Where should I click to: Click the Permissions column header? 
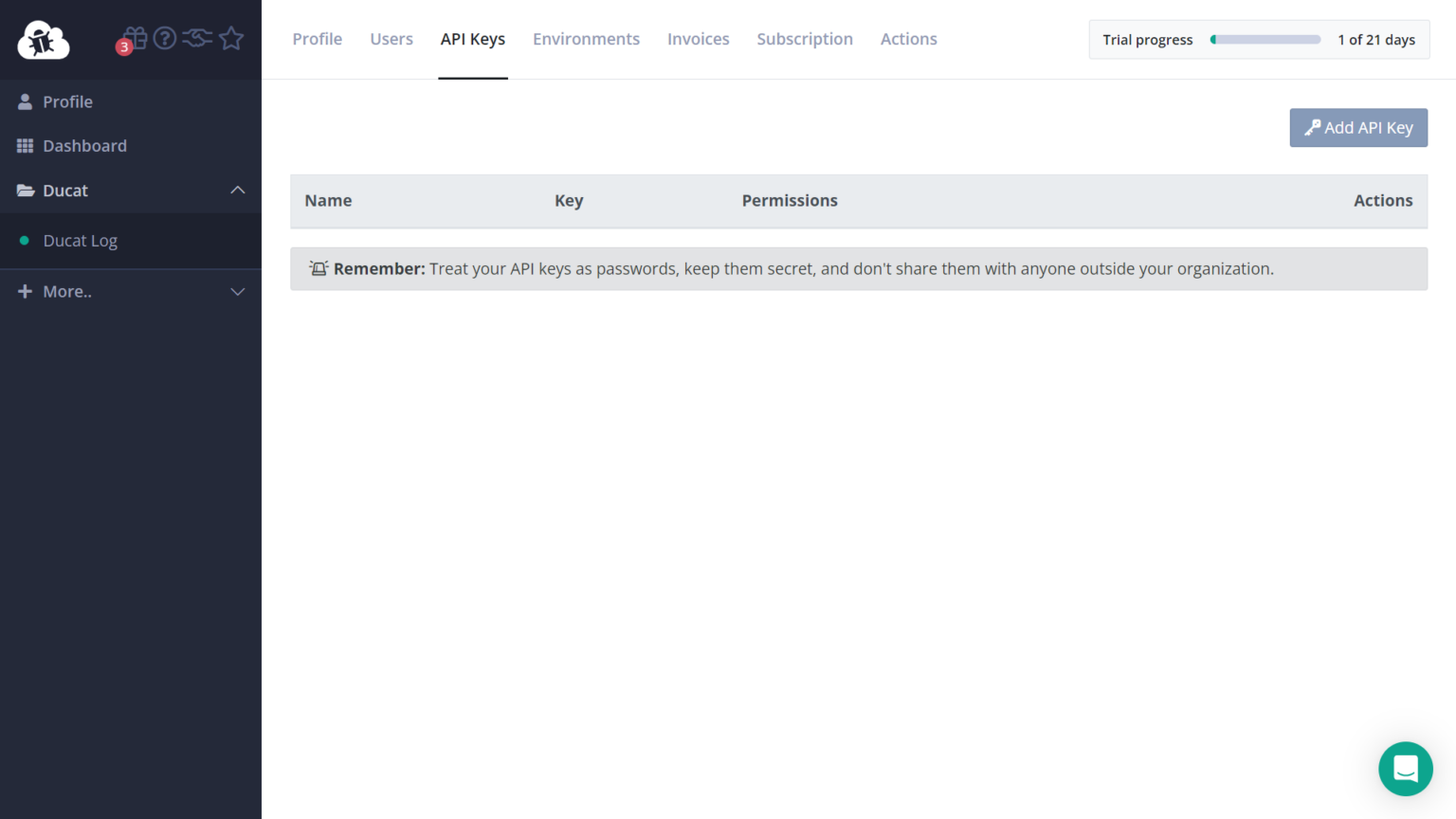(x=790, y=201)
